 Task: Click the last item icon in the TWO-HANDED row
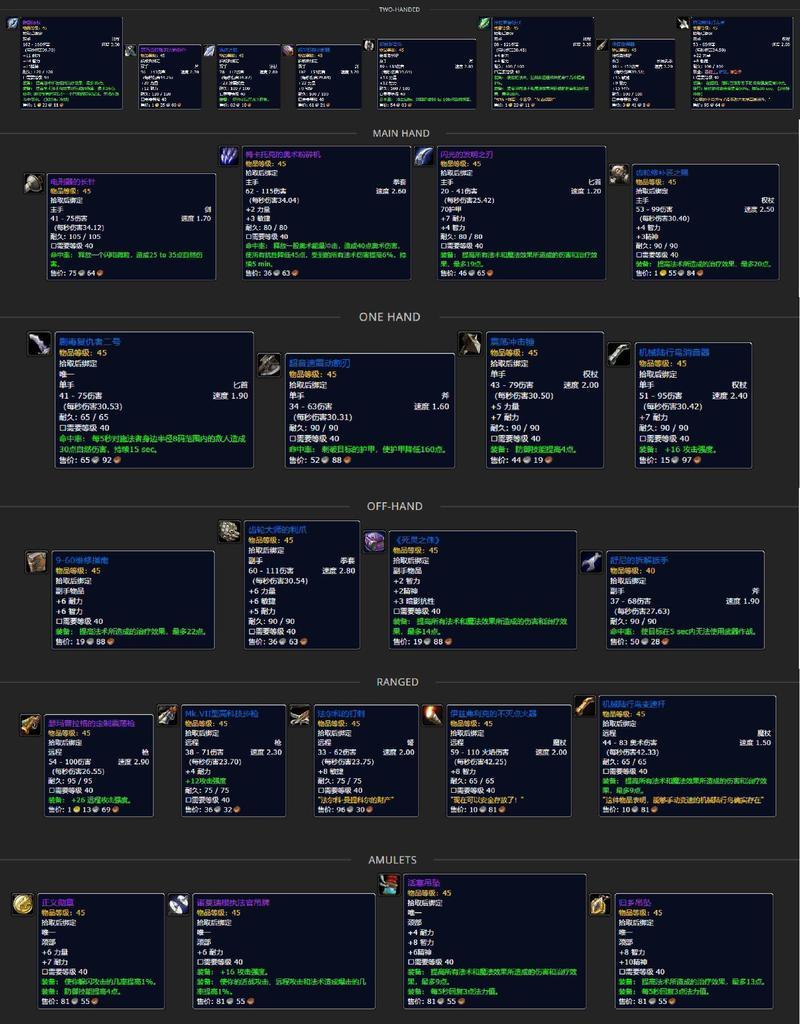click(x=682, y=24)
